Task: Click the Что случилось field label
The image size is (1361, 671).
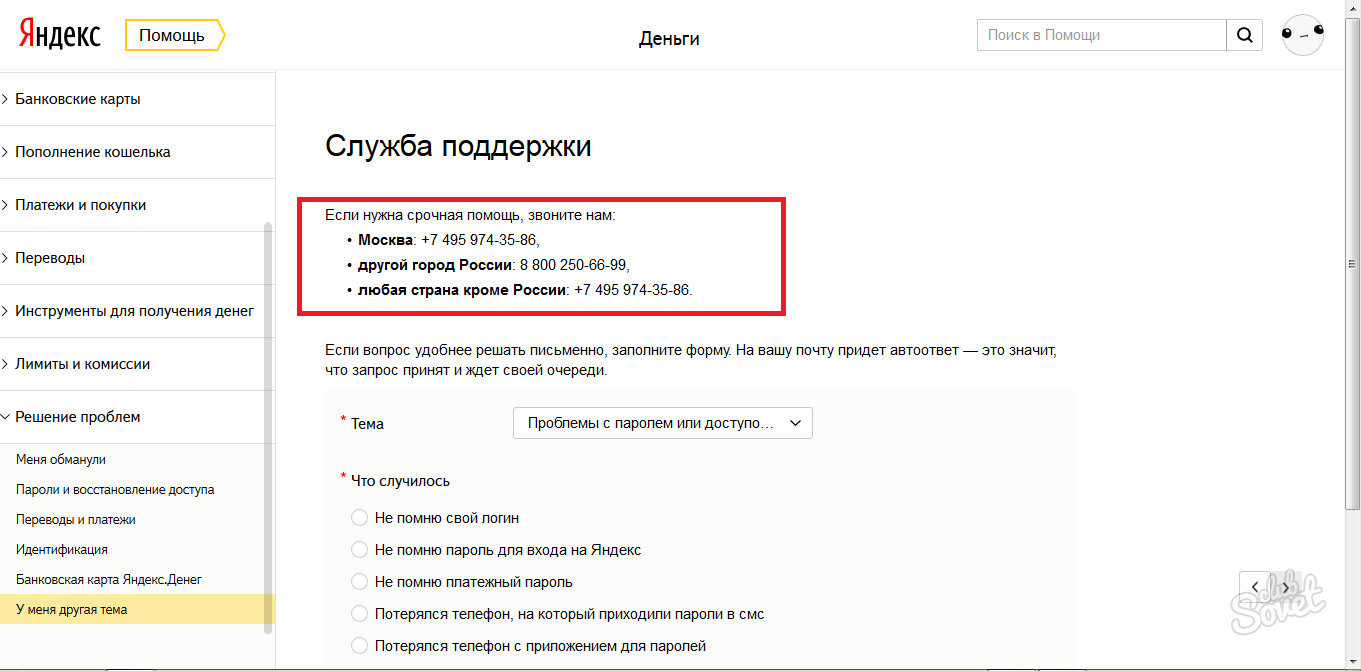Action: click(x=400, y=481)
